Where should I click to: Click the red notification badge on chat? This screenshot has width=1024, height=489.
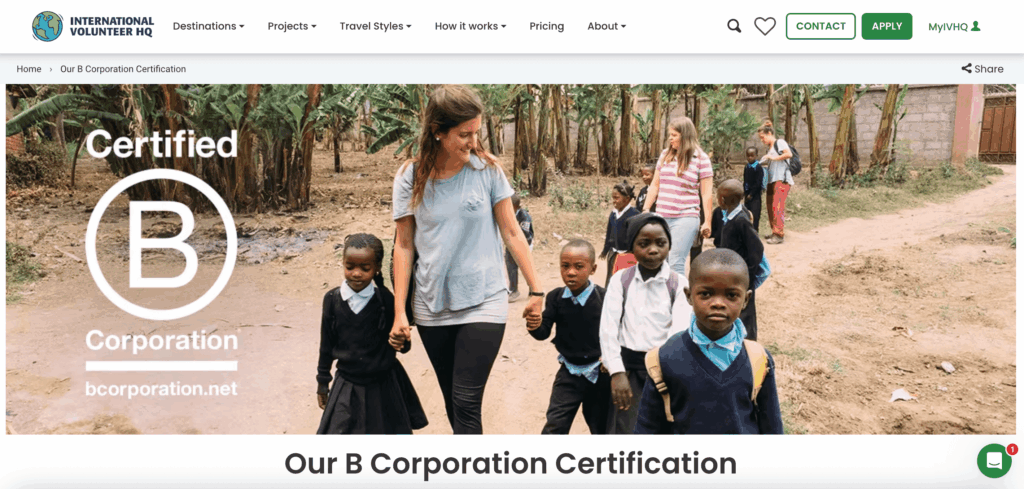1012,449
